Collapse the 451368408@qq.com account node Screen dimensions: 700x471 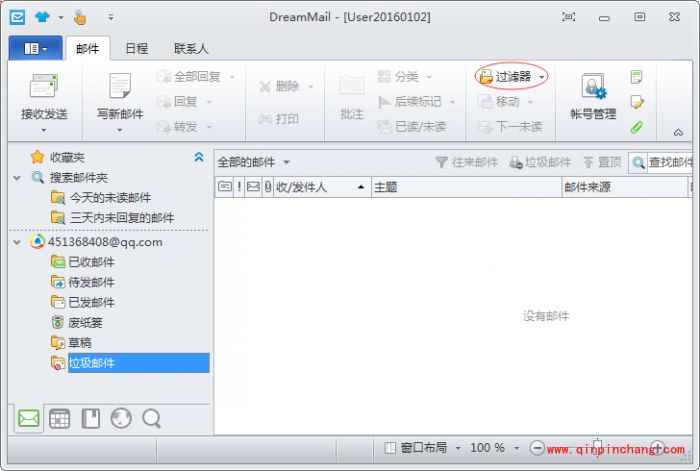pyautogui.click(x=17, y=242)
